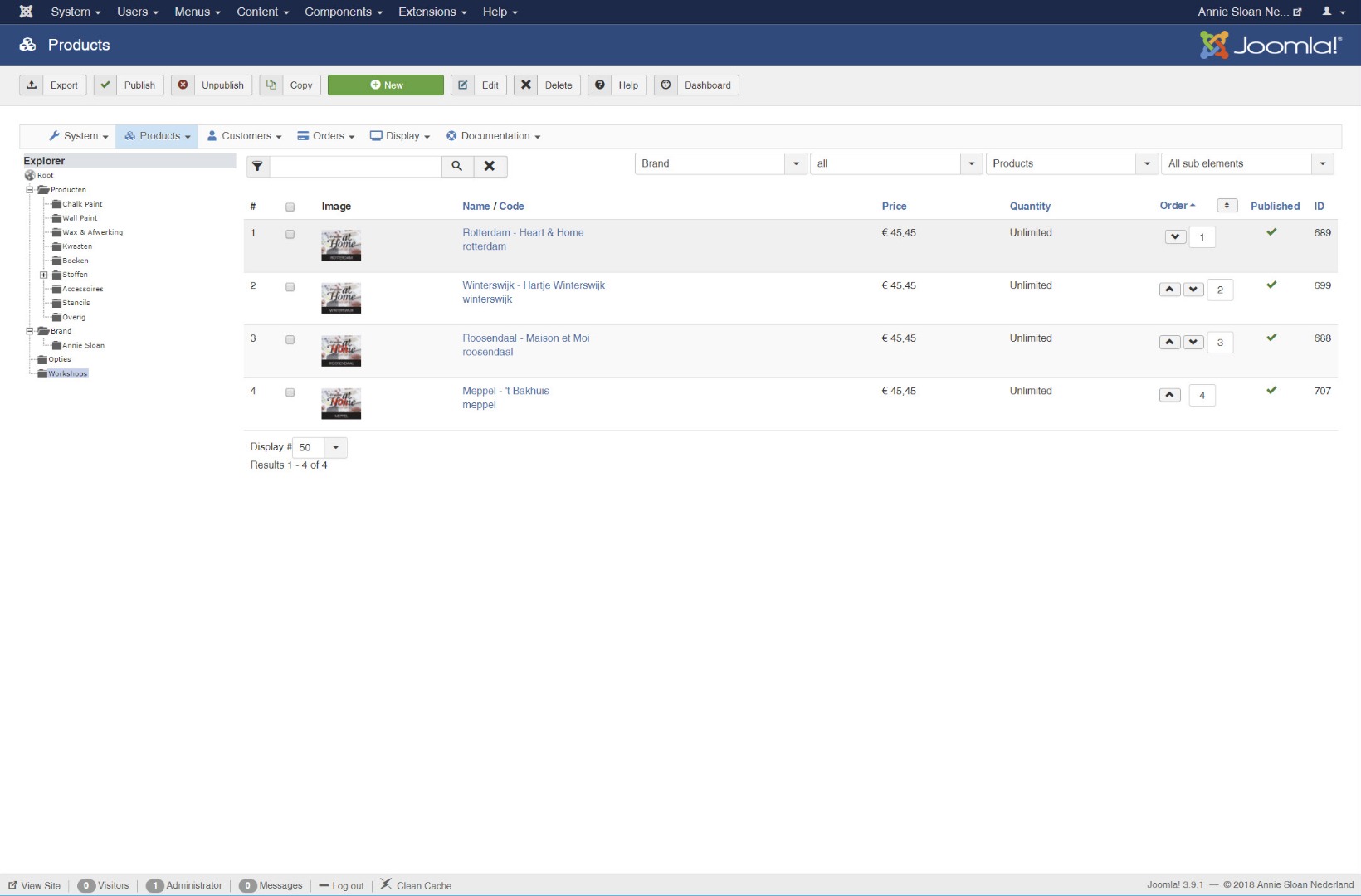Screen dimensions: 1361x896
Task: Open Help from the toolbar
Action: (617, 85)
